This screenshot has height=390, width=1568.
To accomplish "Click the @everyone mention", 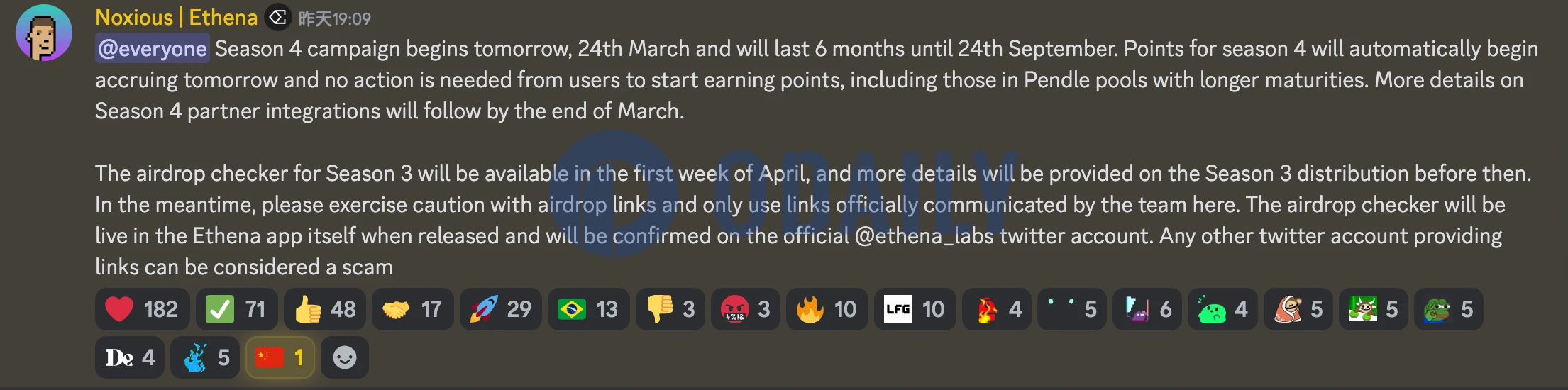I will tap(153, 48).
